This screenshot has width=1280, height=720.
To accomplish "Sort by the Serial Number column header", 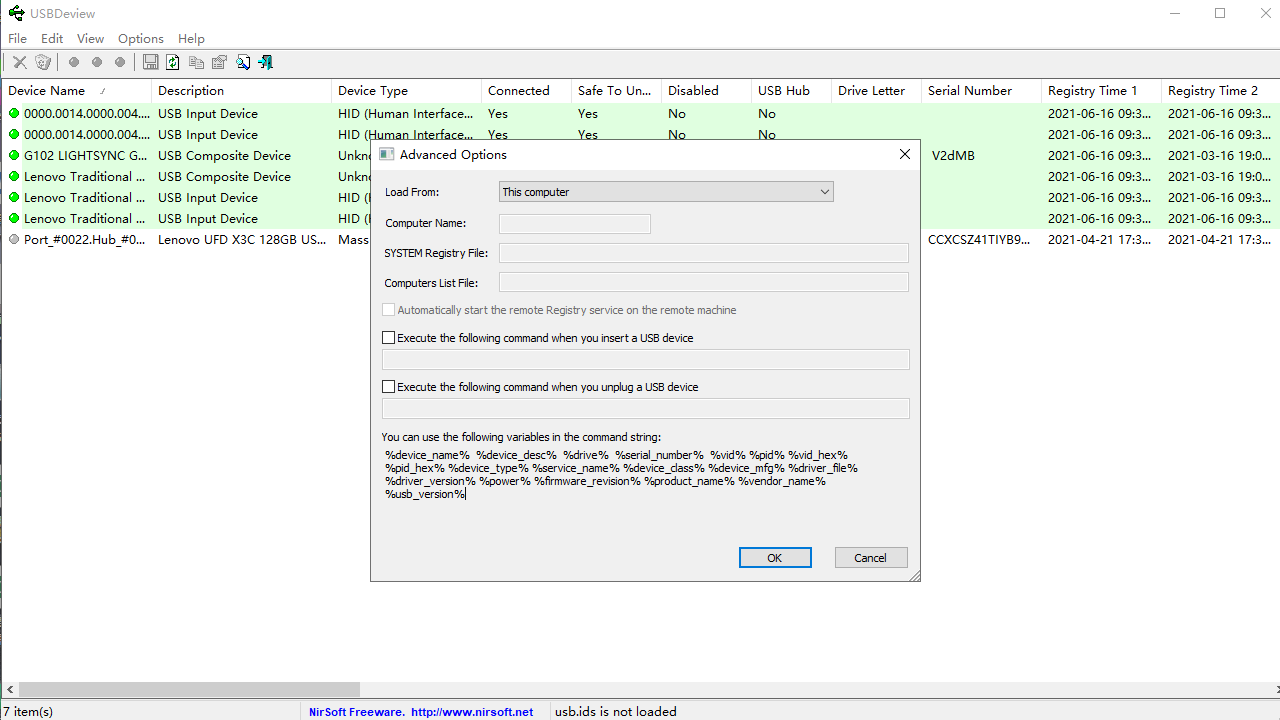I will click(x=969, y=91).
